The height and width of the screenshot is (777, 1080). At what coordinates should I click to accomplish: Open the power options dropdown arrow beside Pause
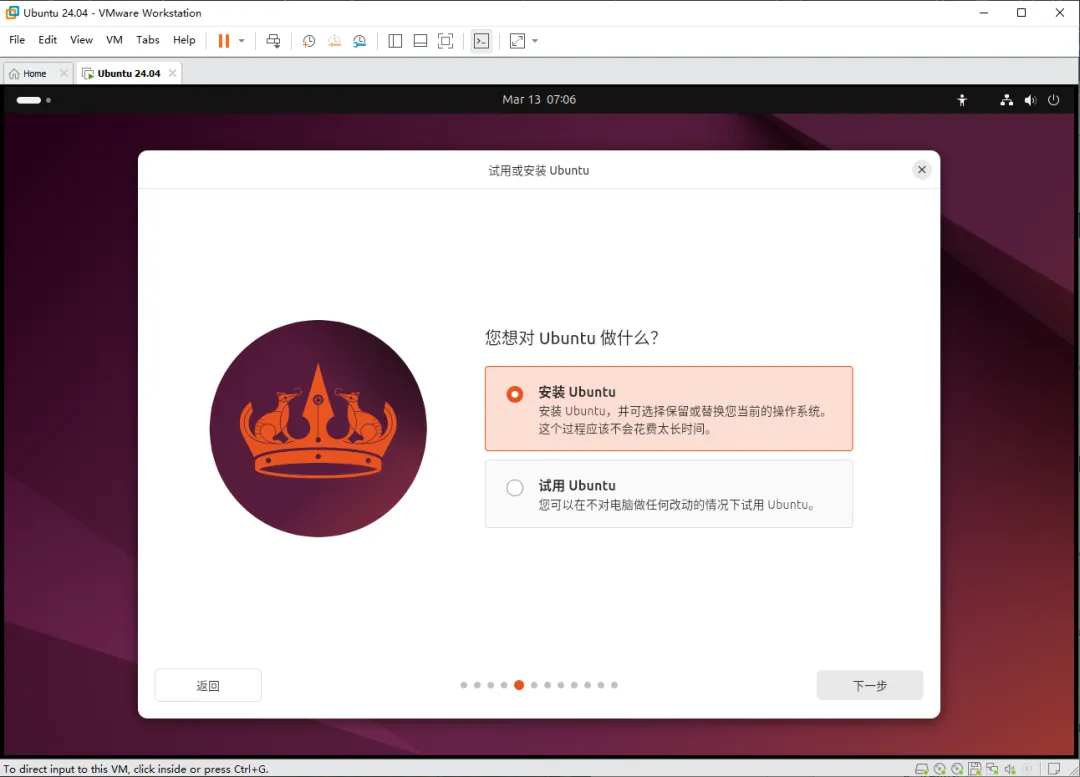pos(242,41)
